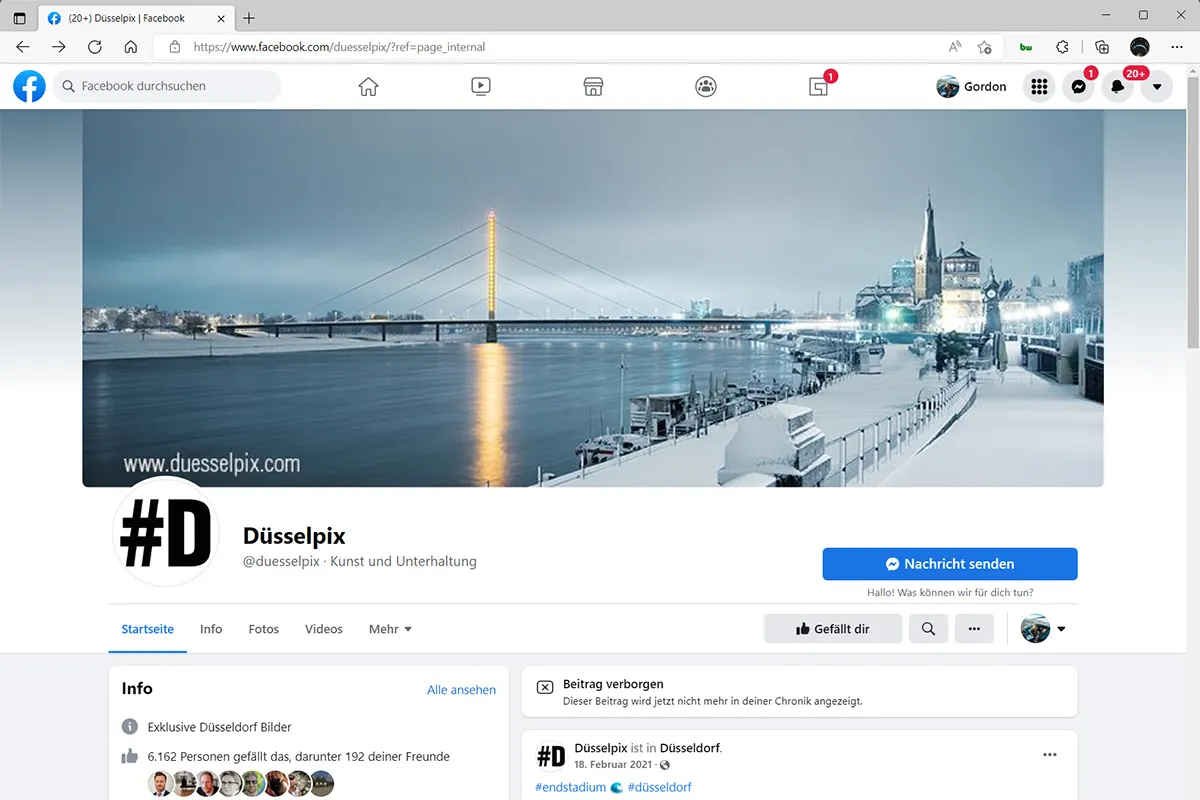Open the Watch video icon

pyautogui.click(x=481, y=87)
